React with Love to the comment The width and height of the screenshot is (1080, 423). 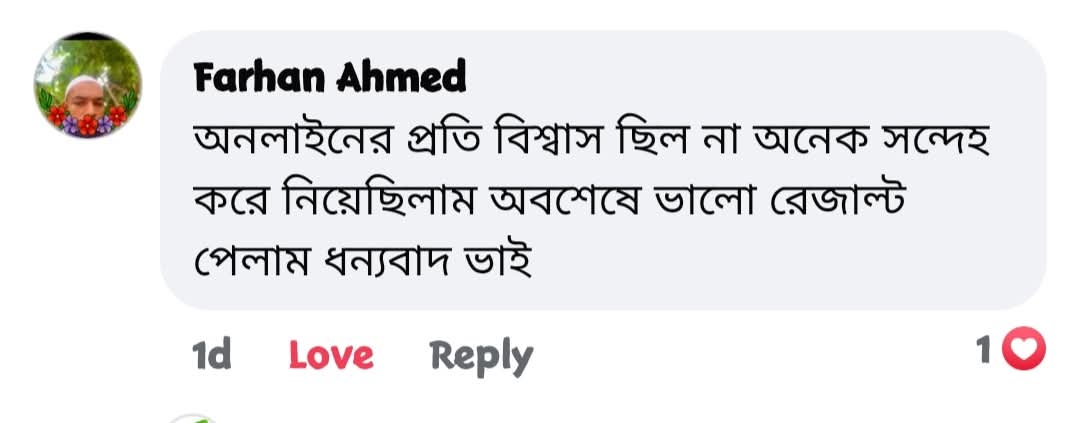click(331, 355)
